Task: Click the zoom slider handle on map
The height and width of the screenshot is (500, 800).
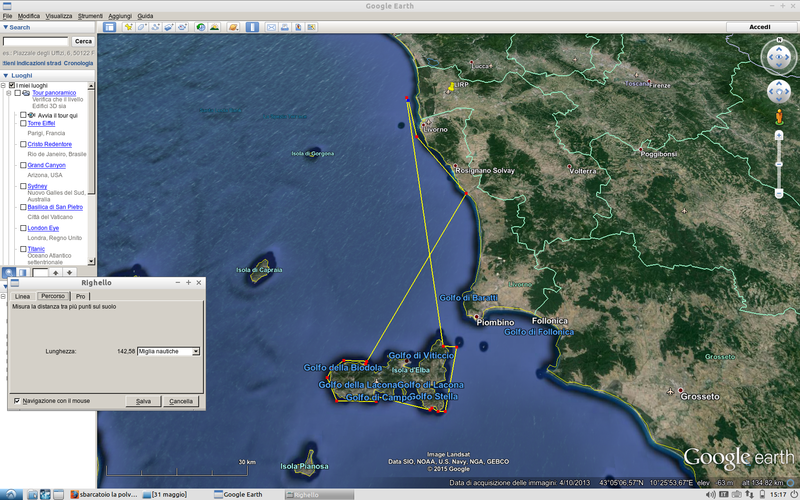Action: (779, 164)
